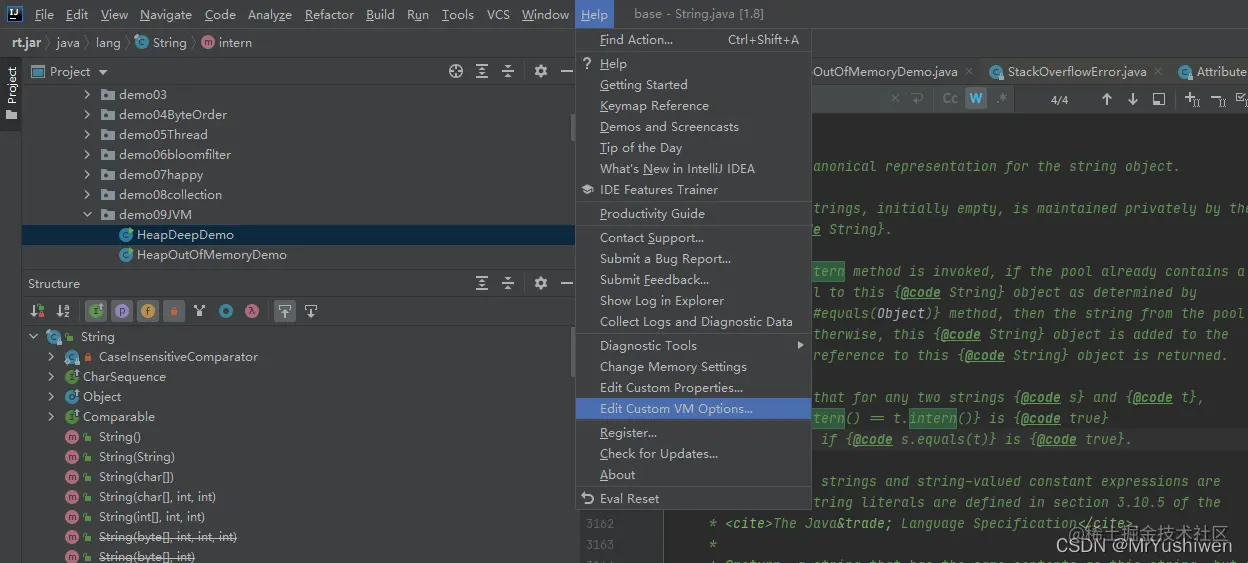Viewport: 1248px width, 563px height.
Task: Collapse all in Structure panel header
Action: tap(508, 283)
